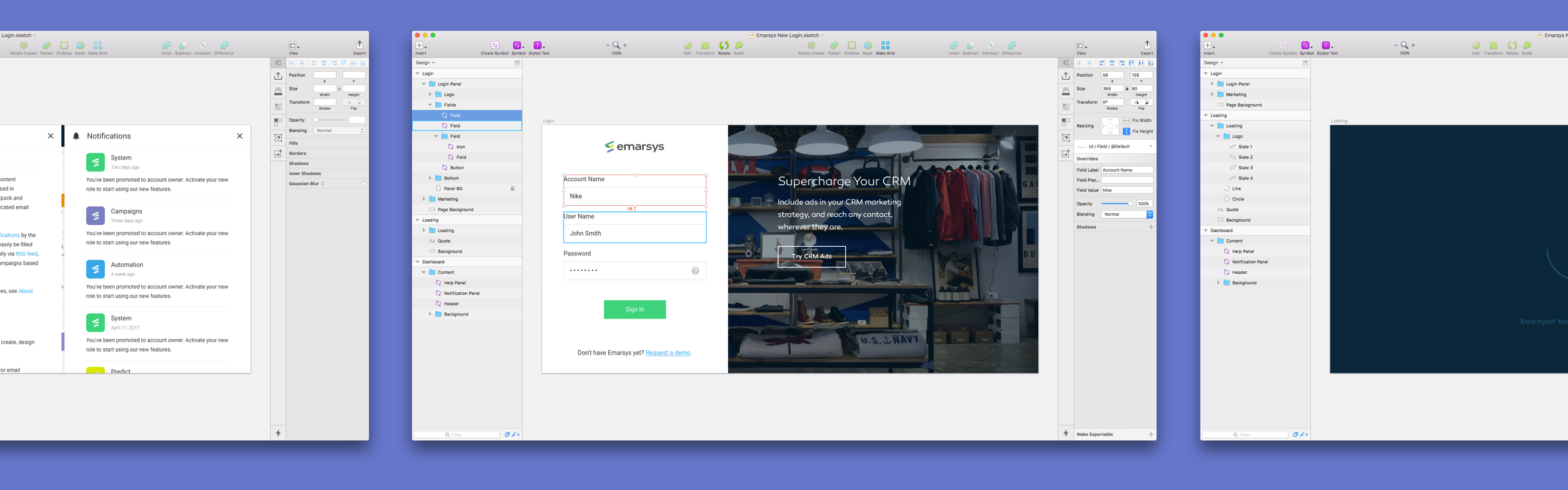Expand the Bottom folder in the layer list
This screenshot has height=490, width=1568.
pyautogui.click(x=430, y=178)
